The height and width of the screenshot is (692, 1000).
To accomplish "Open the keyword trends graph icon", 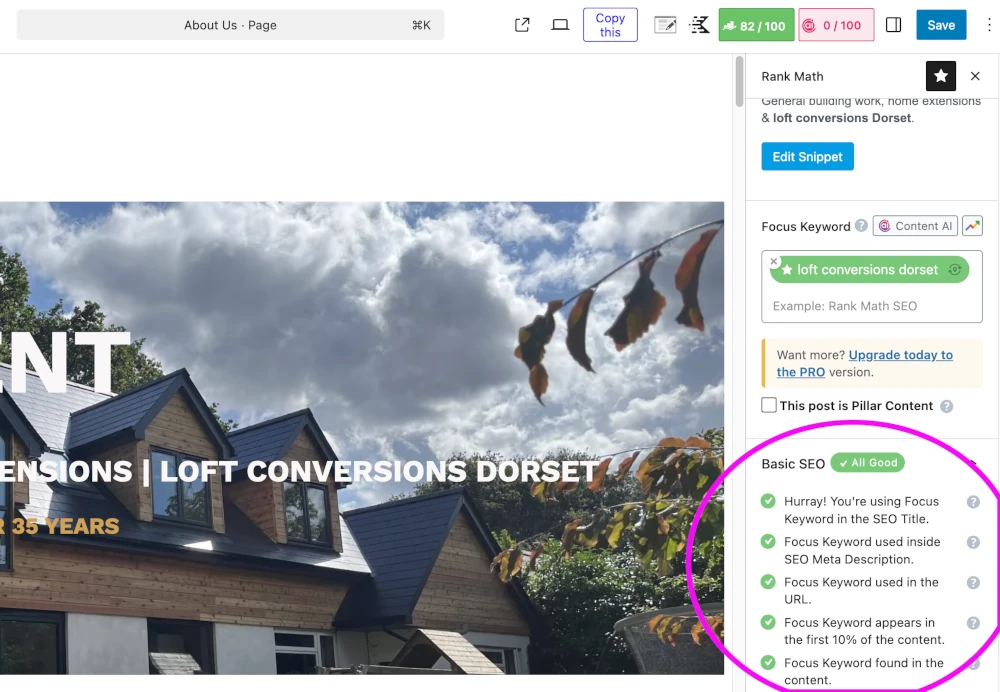I will pos(972,226).
